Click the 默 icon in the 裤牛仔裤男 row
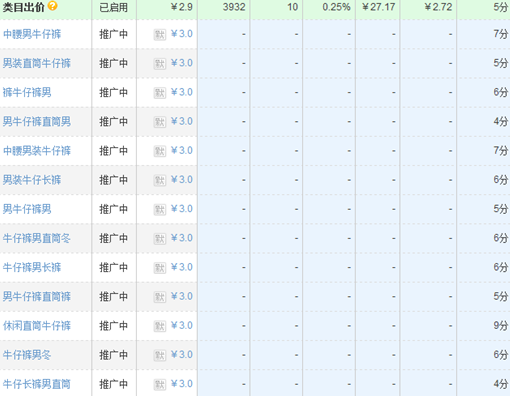 (x=160, y=93)
